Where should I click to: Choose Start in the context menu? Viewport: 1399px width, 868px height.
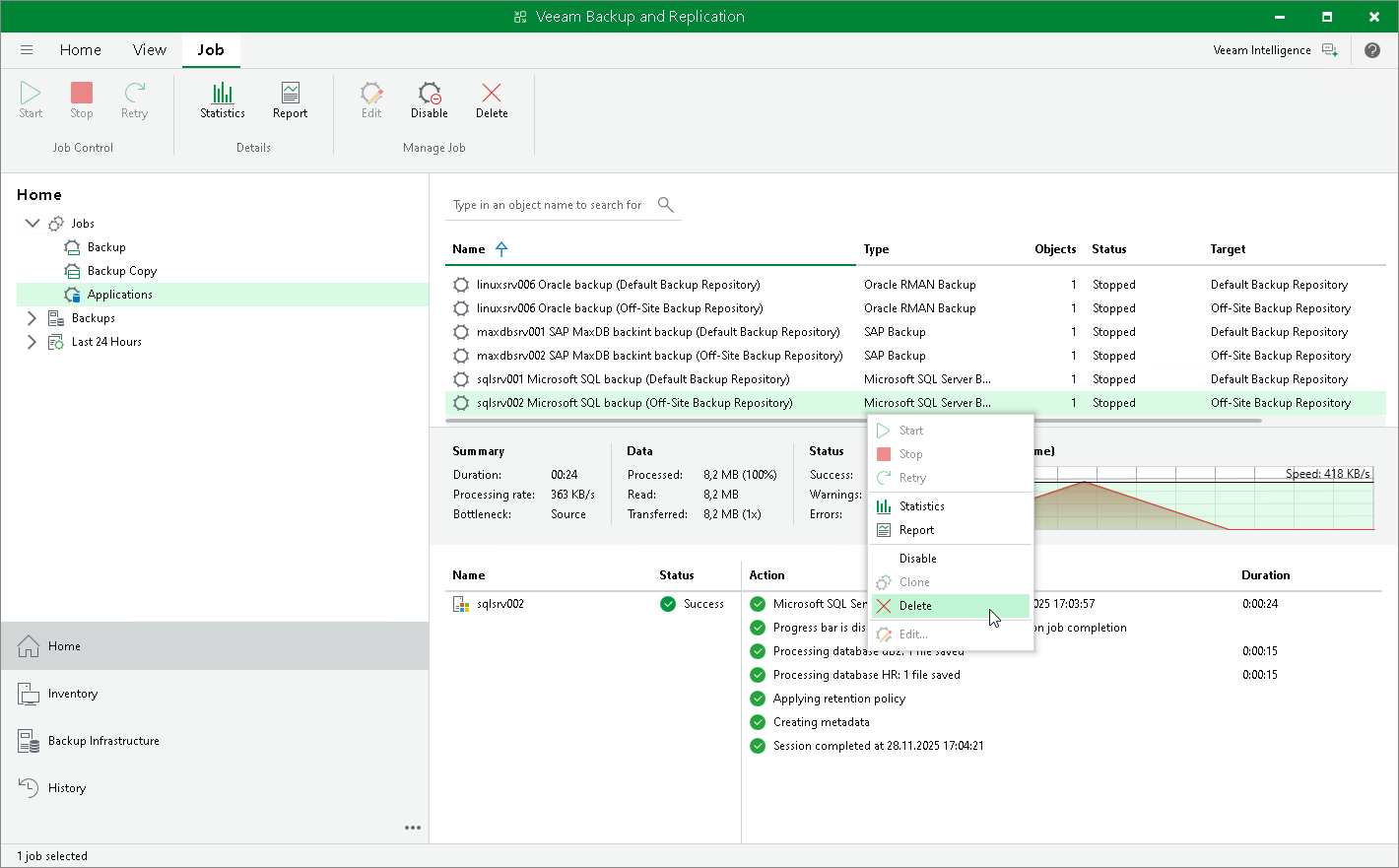[951, 431]
